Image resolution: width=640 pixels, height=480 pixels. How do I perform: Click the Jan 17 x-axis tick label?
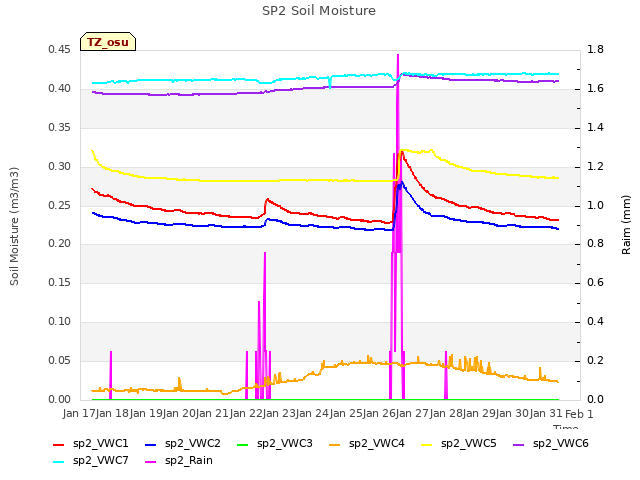[79, 414]
